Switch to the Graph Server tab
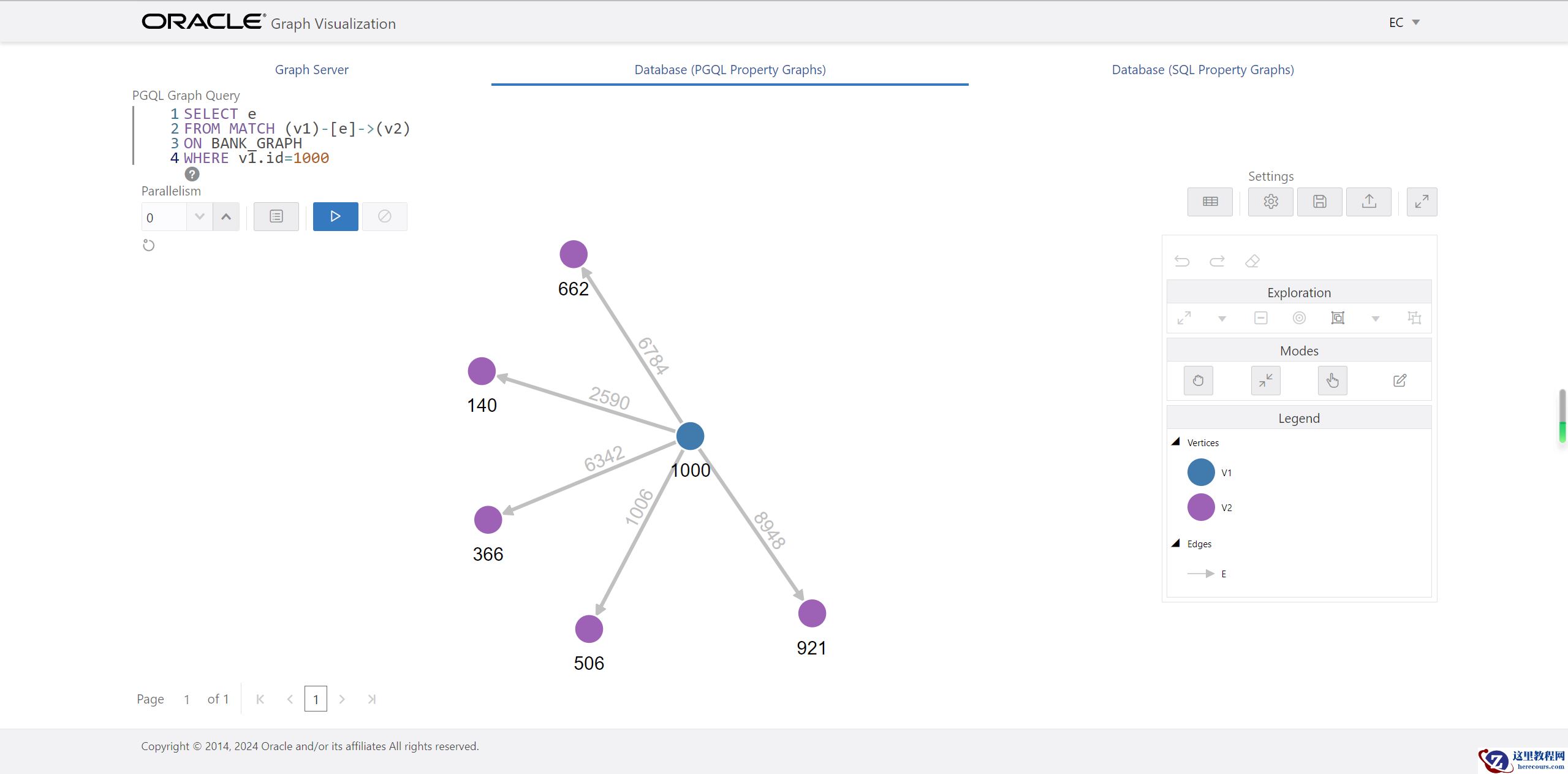Viewport: 1568px width, 774px height. tap(311, 70)
